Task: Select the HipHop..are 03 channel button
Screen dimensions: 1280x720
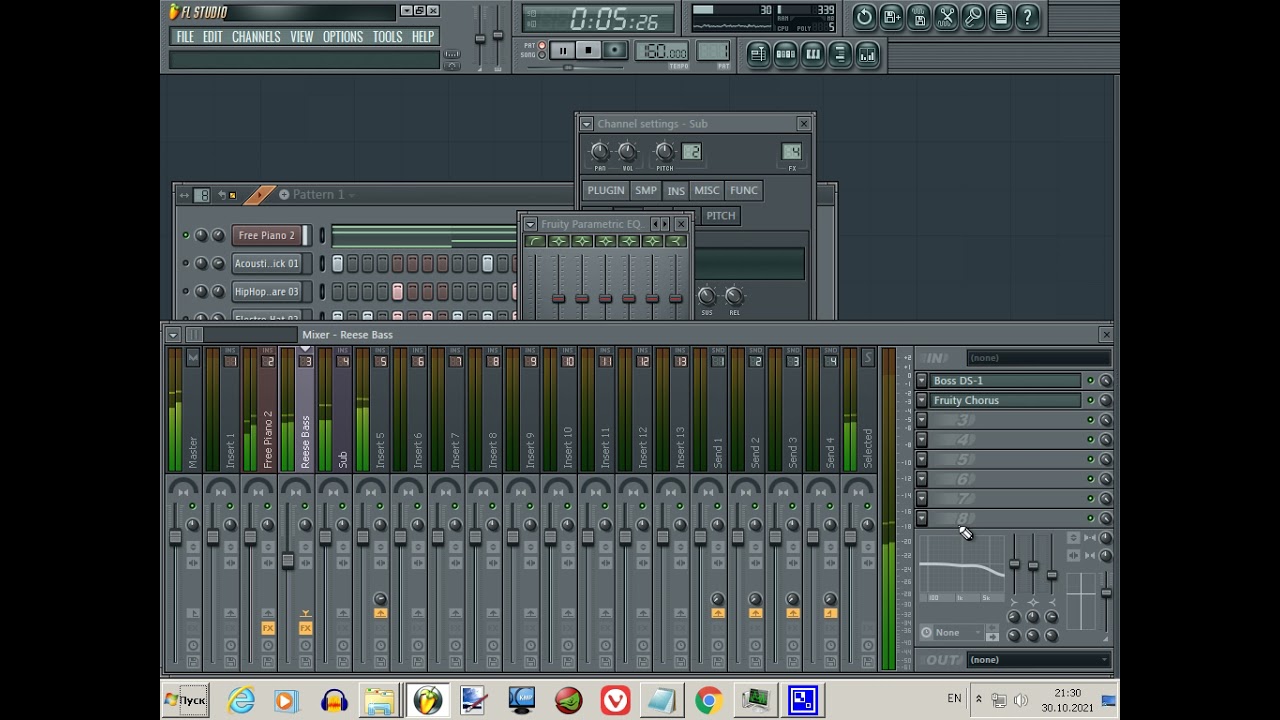Action: point(266,291)
